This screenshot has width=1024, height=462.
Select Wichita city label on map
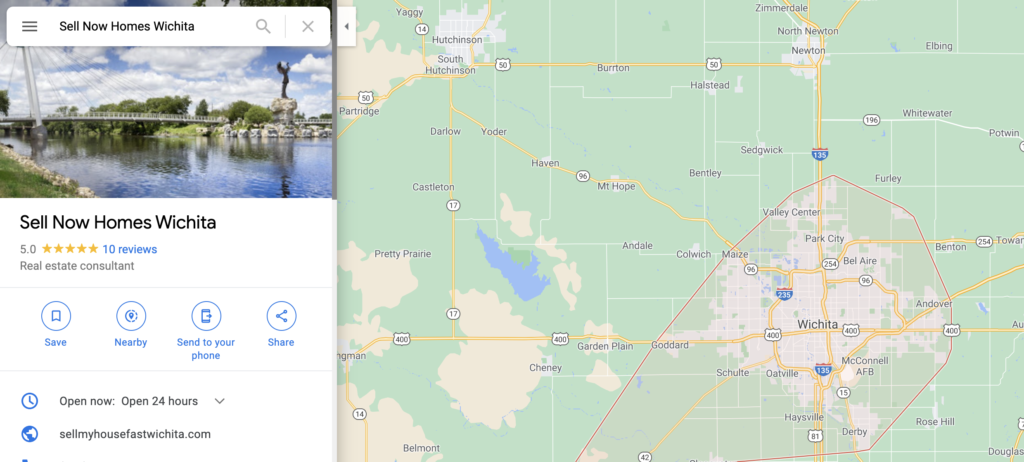817,325
